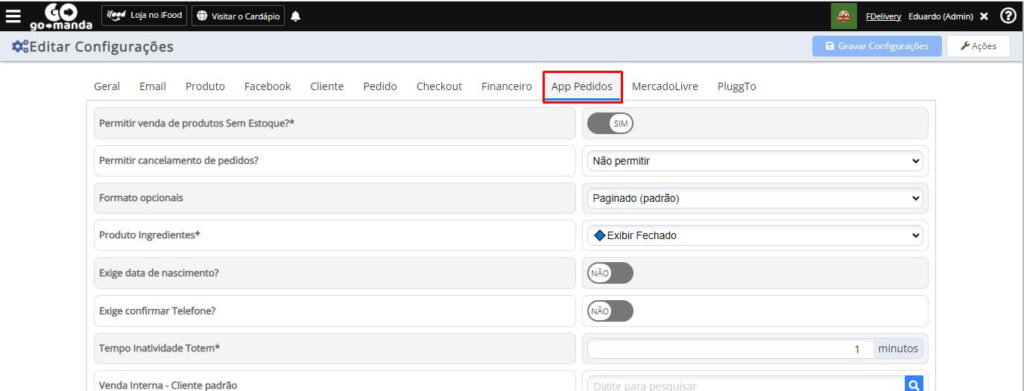Click the X icon beside Eduardo (Admin)
The image size is (1024, 391).
(x=984, y=16)
